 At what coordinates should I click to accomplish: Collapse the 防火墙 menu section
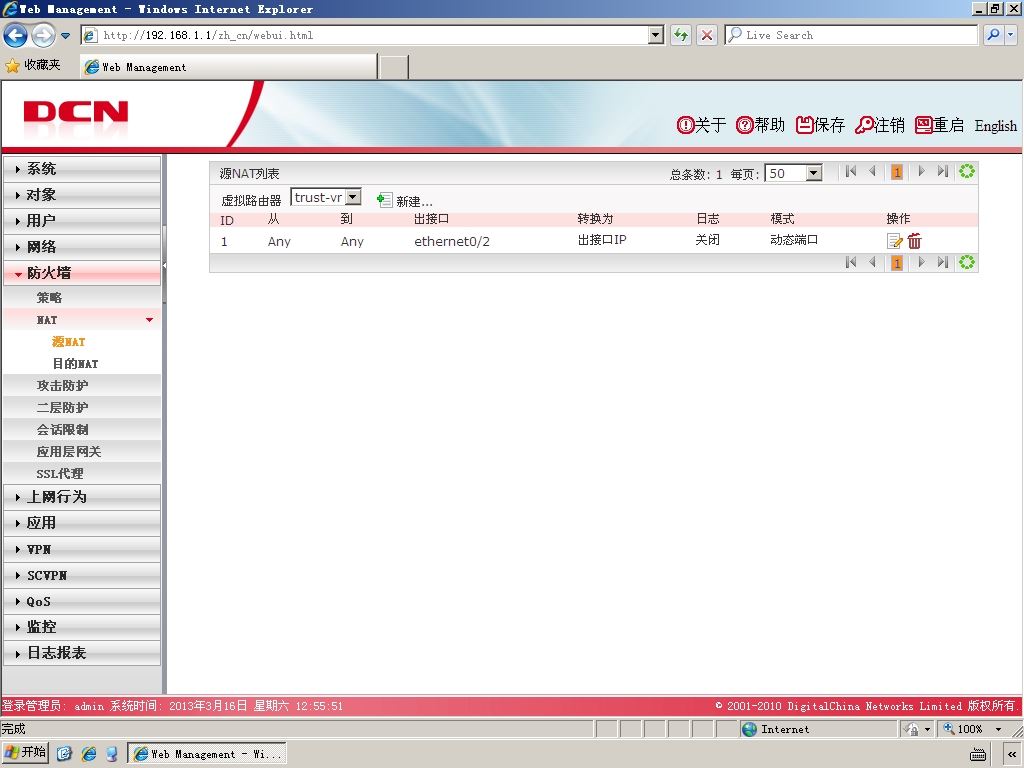pos(82,273)
